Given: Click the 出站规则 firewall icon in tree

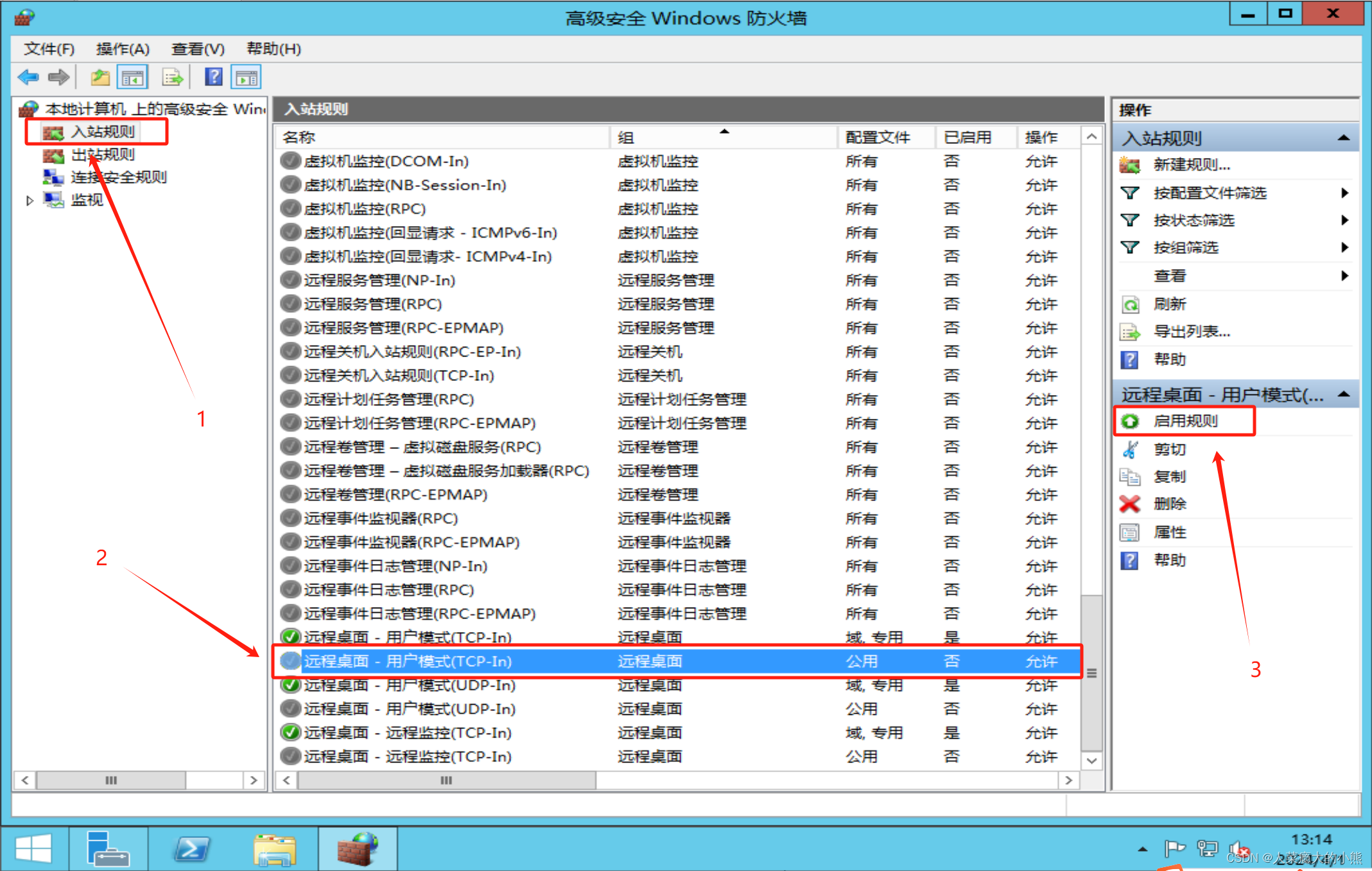Looking at the screenshot, I should pyautogui.click(x=53, y=155).
